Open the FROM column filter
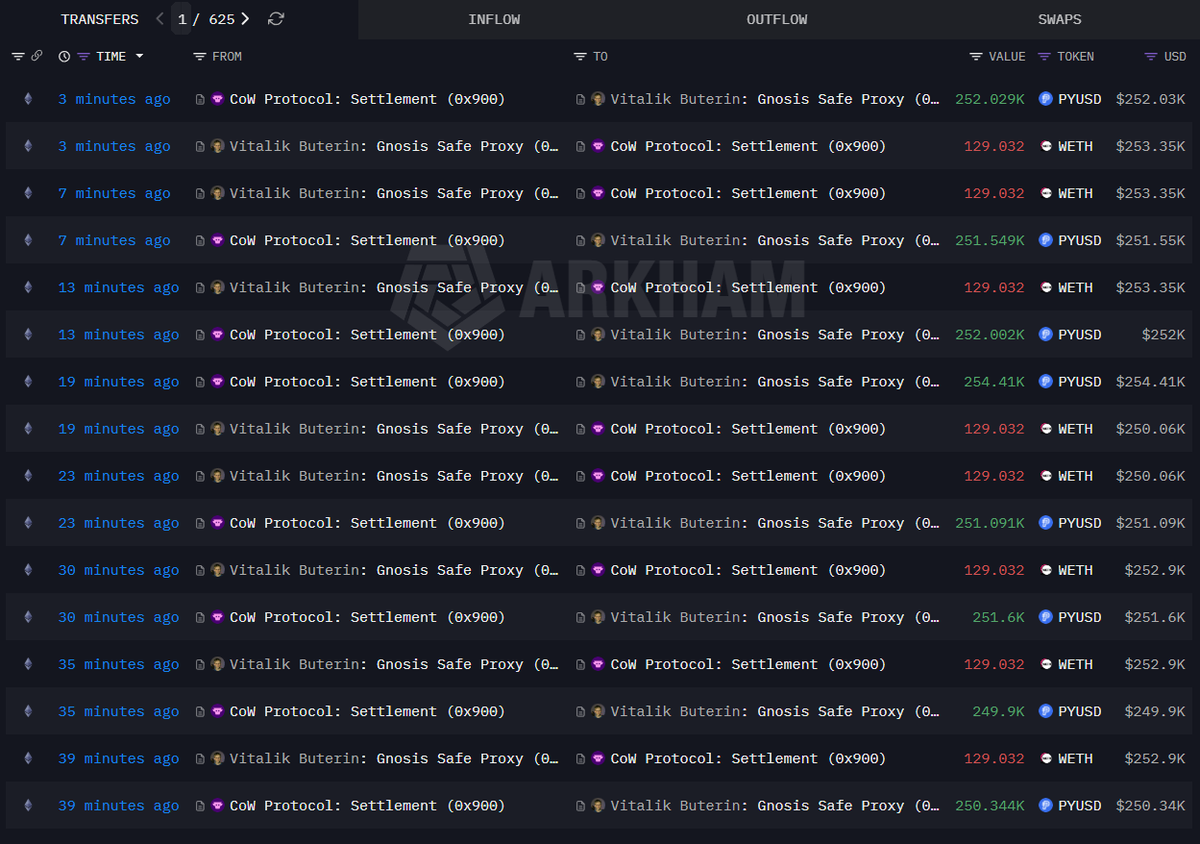1200x844 pixels. [x=200, y=57]
